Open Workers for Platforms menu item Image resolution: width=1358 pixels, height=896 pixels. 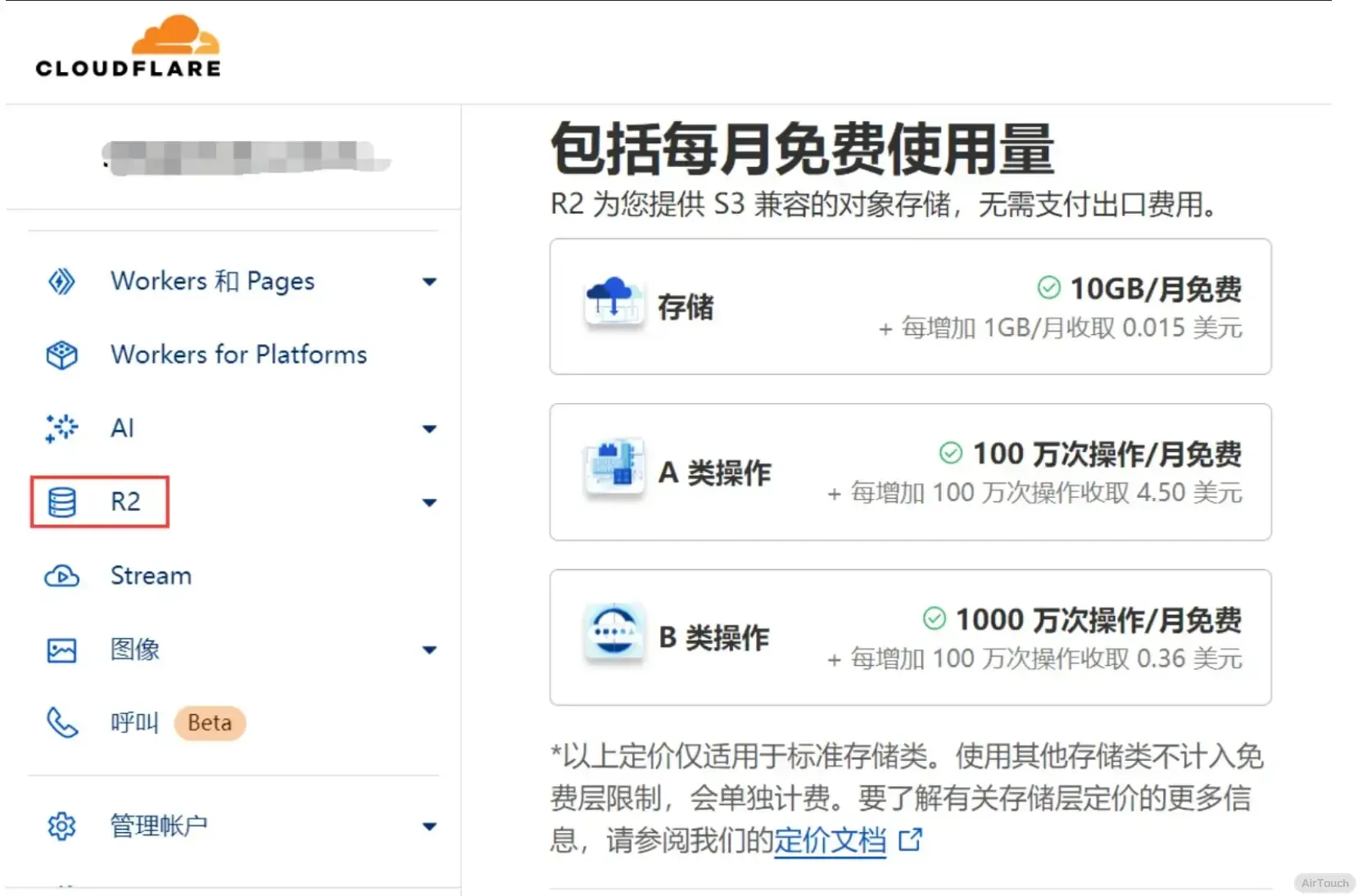(238, 355)
